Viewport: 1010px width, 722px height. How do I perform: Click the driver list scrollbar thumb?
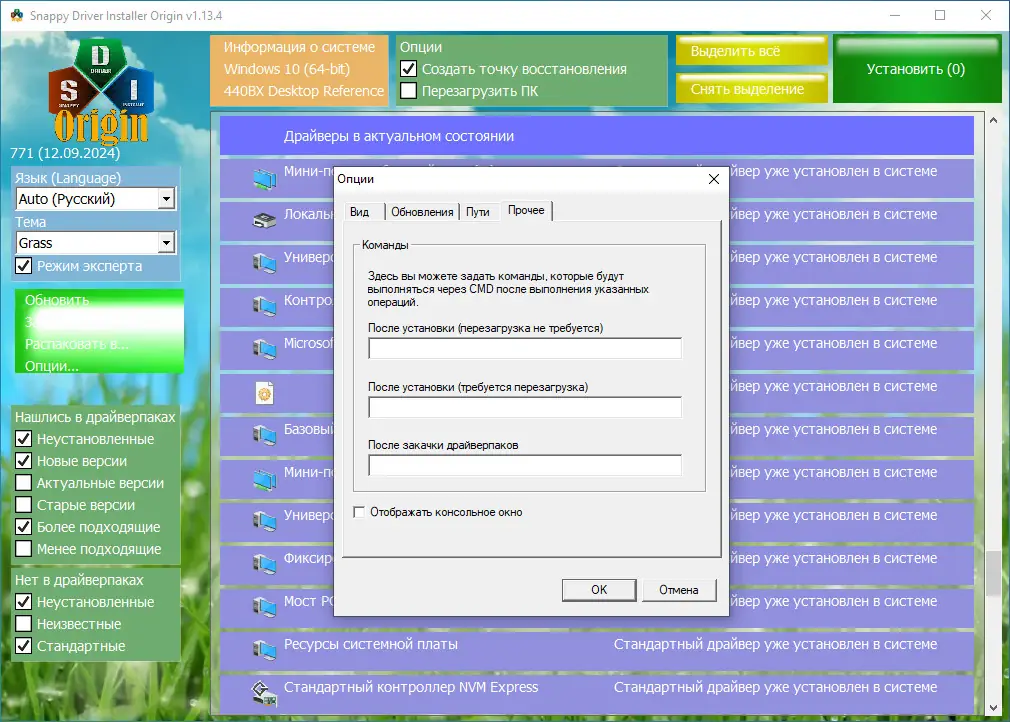pos(993,573)
